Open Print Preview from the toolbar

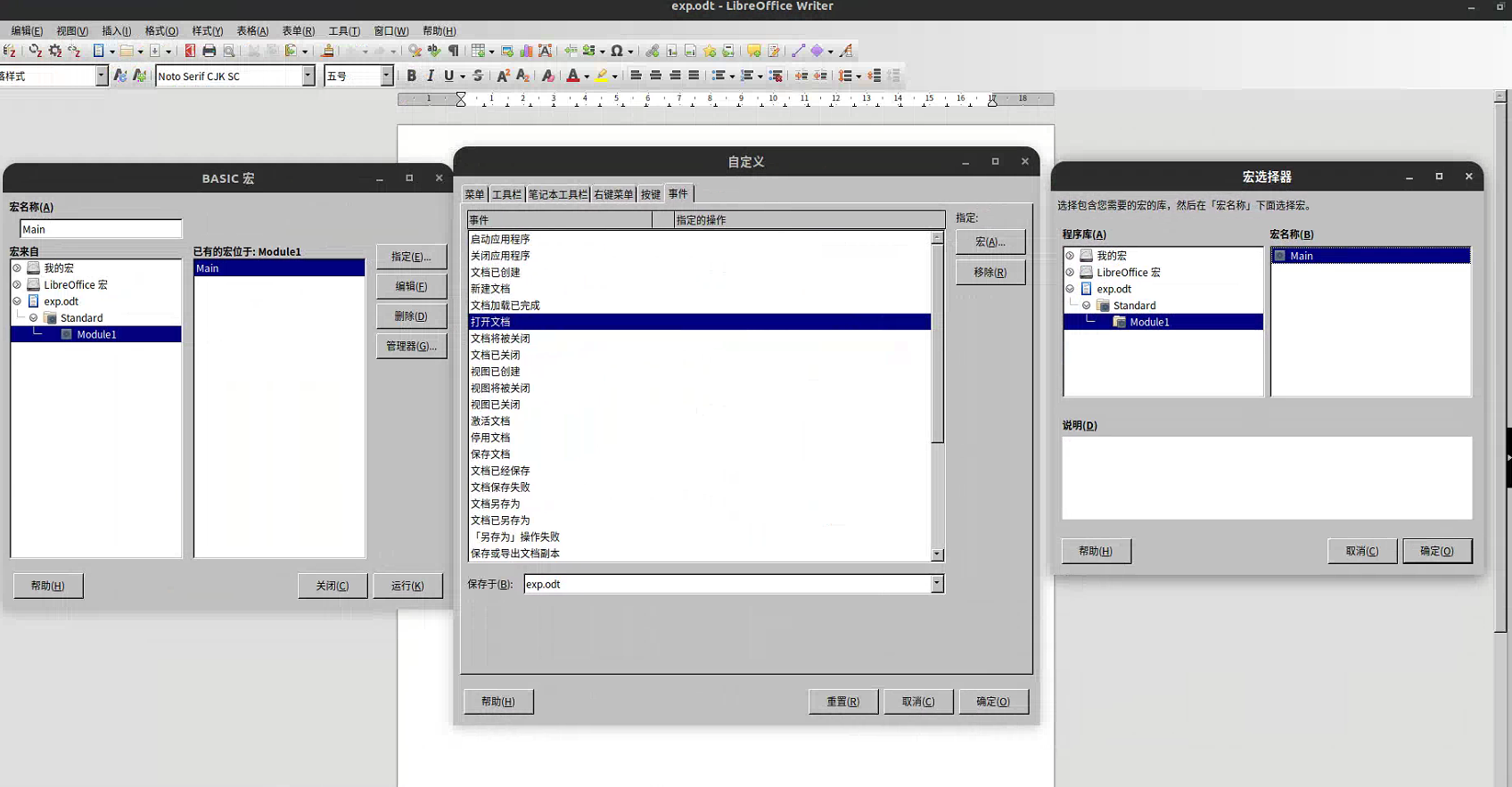[x=229, y=51]
